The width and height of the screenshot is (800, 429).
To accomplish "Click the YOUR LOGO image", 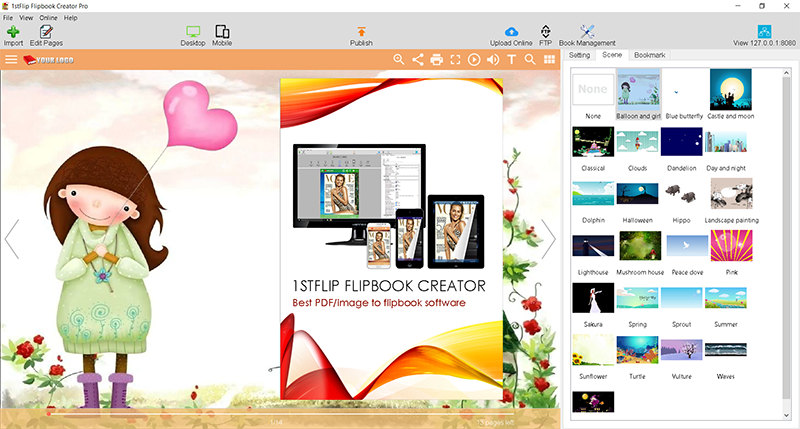I will tap(48, 60).
